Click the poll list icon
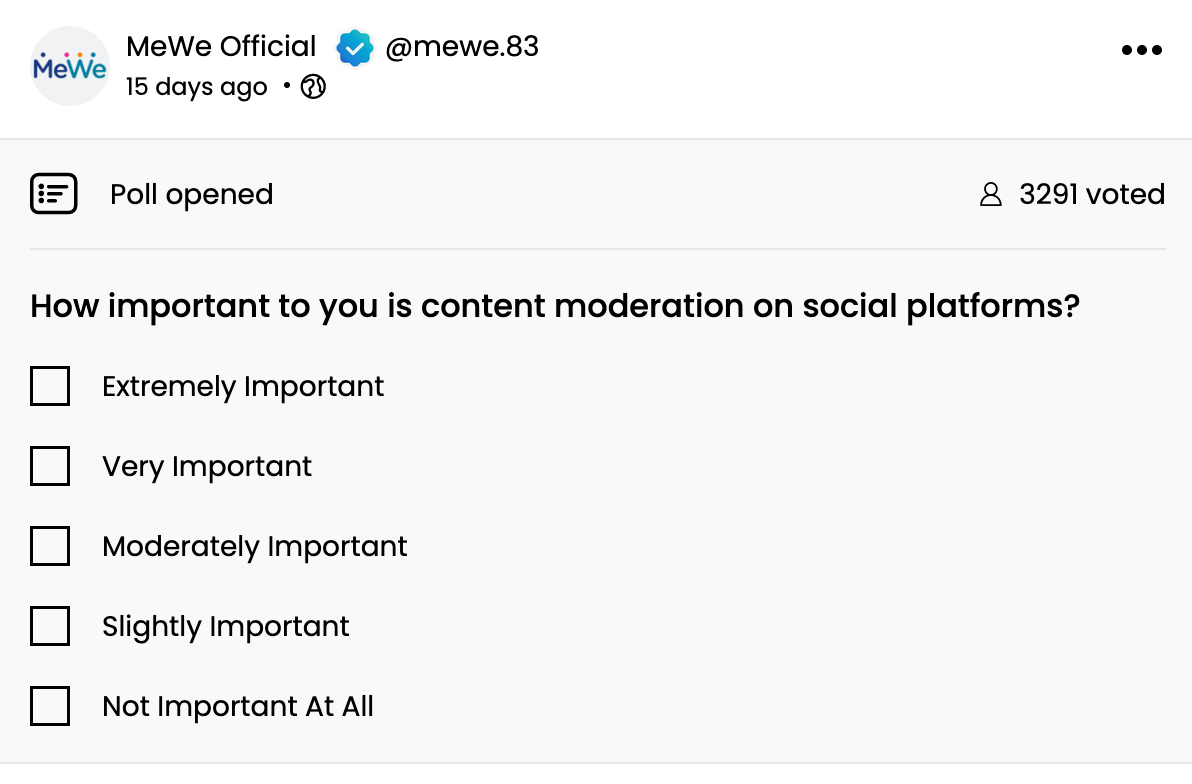 click(54, 194)
